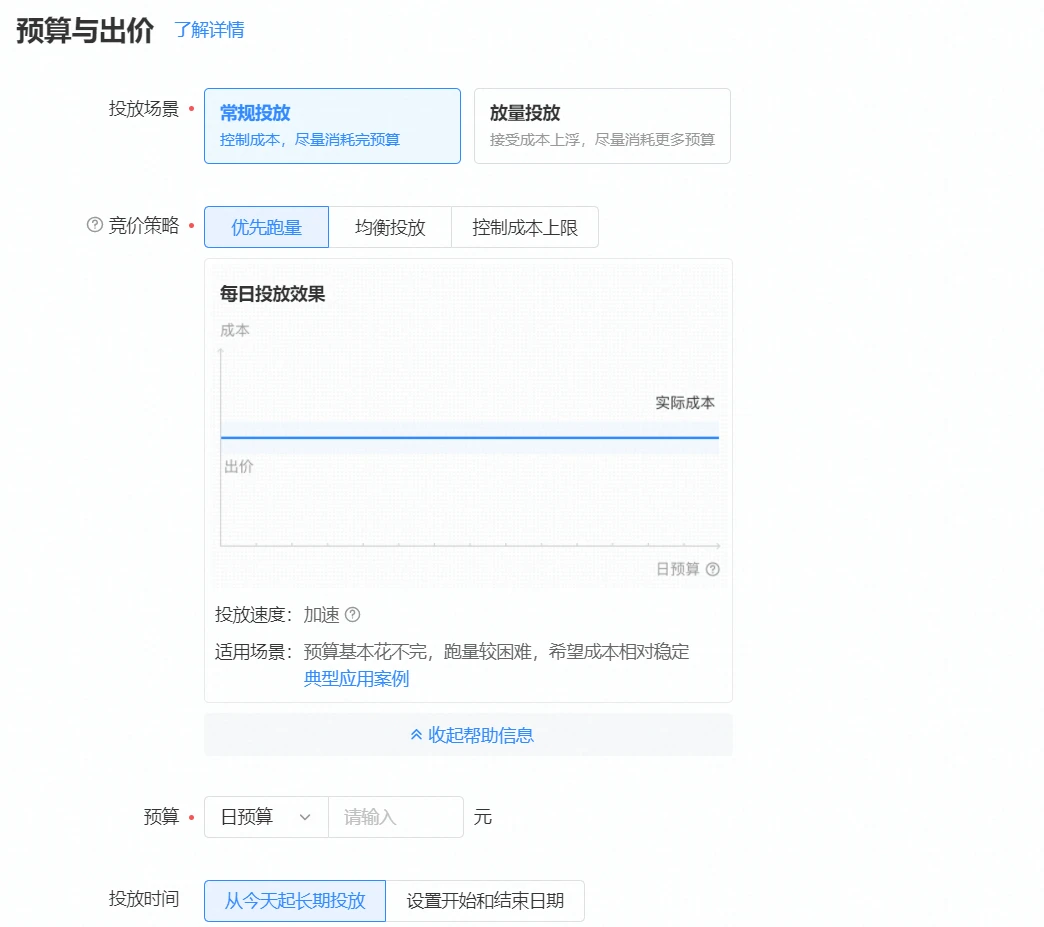Focus the budget amount 请输入 field
The width and height of the screenshot is (1044, 927).
click(395, 817)
